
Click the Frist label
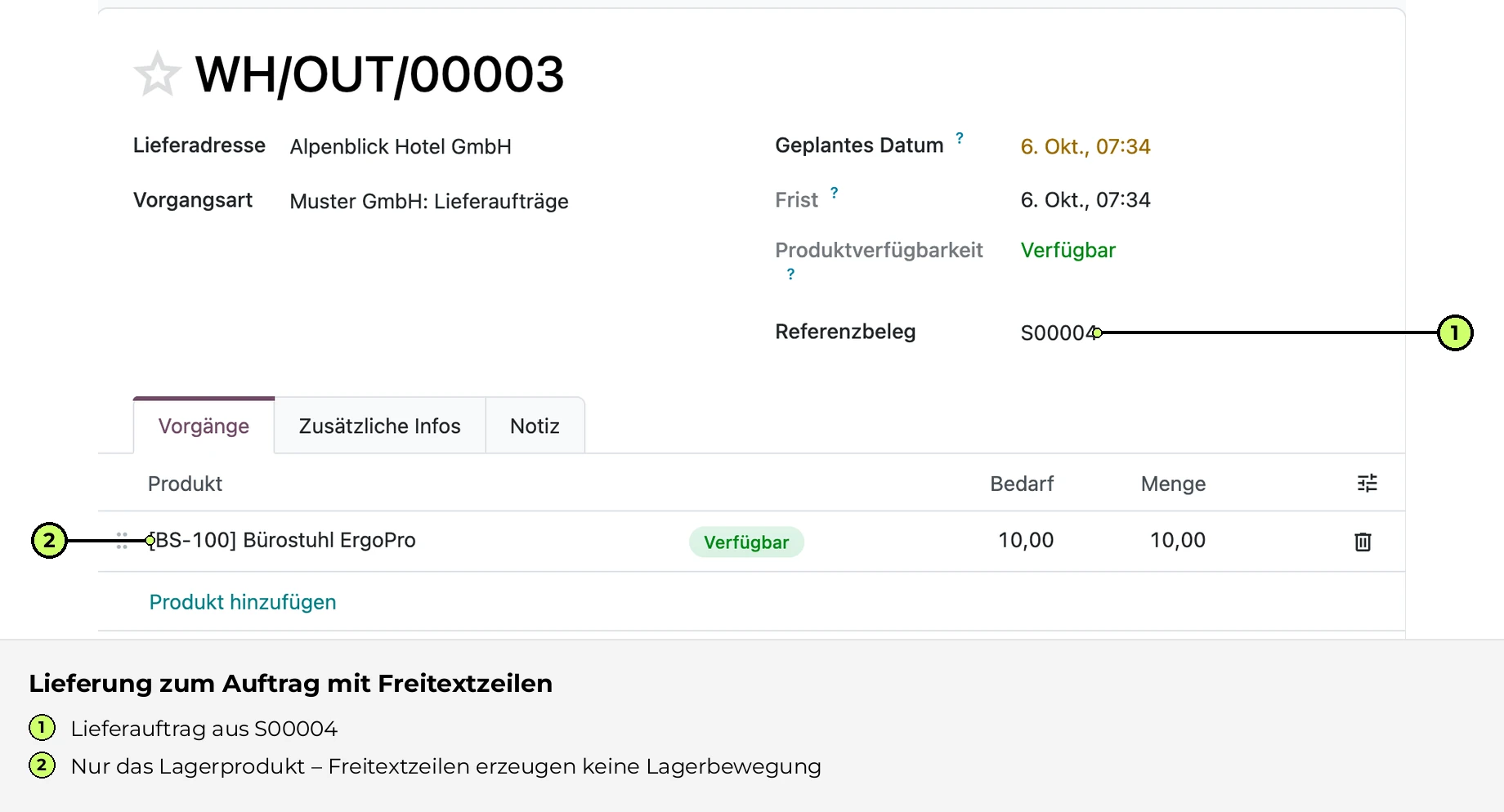point(796,200)
